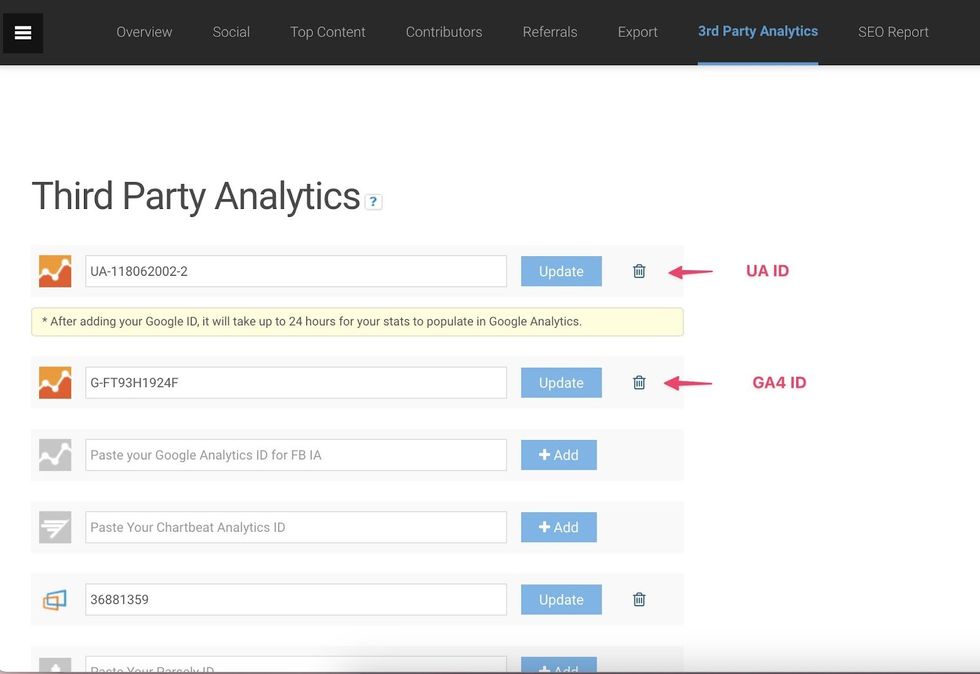Click the help question mark icon
This screenshot has height=674, width=980.
click(x=373, y=202)
